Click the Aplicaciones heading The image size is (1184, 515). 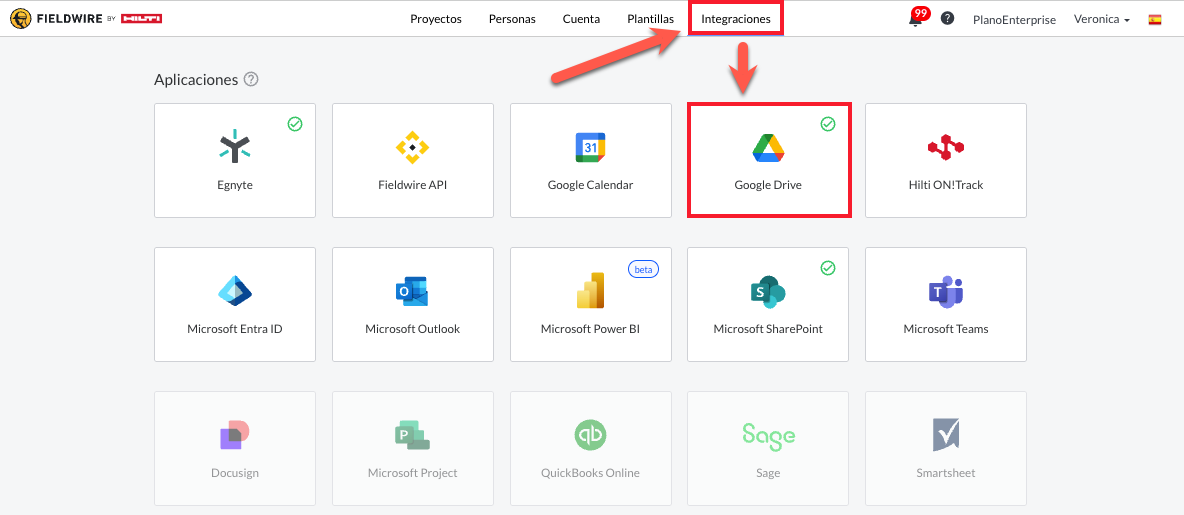(x=196, y=79)
